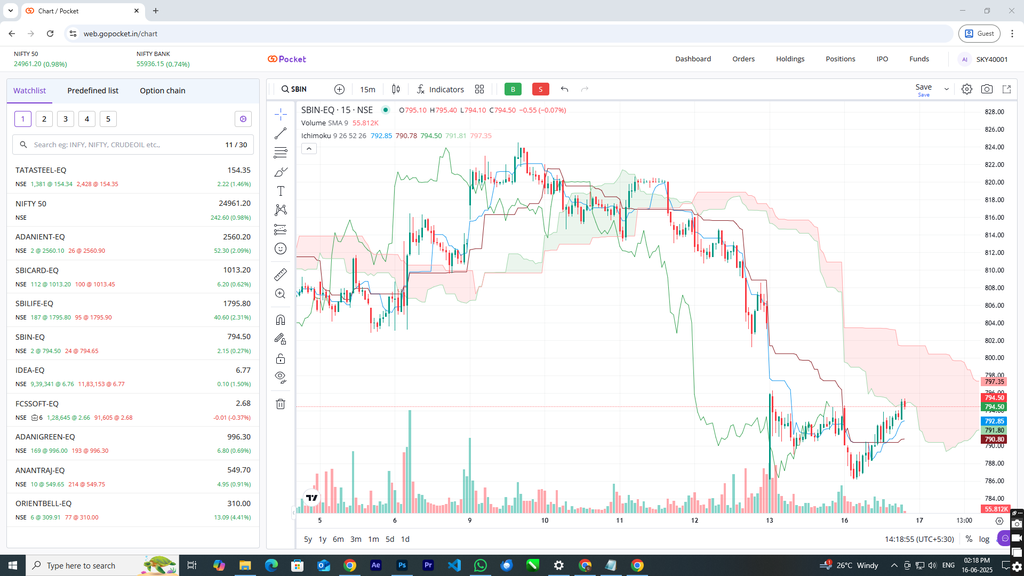Open the Indicators dialog
Viewport: 1024px width, 576px height.
[440, 89]
